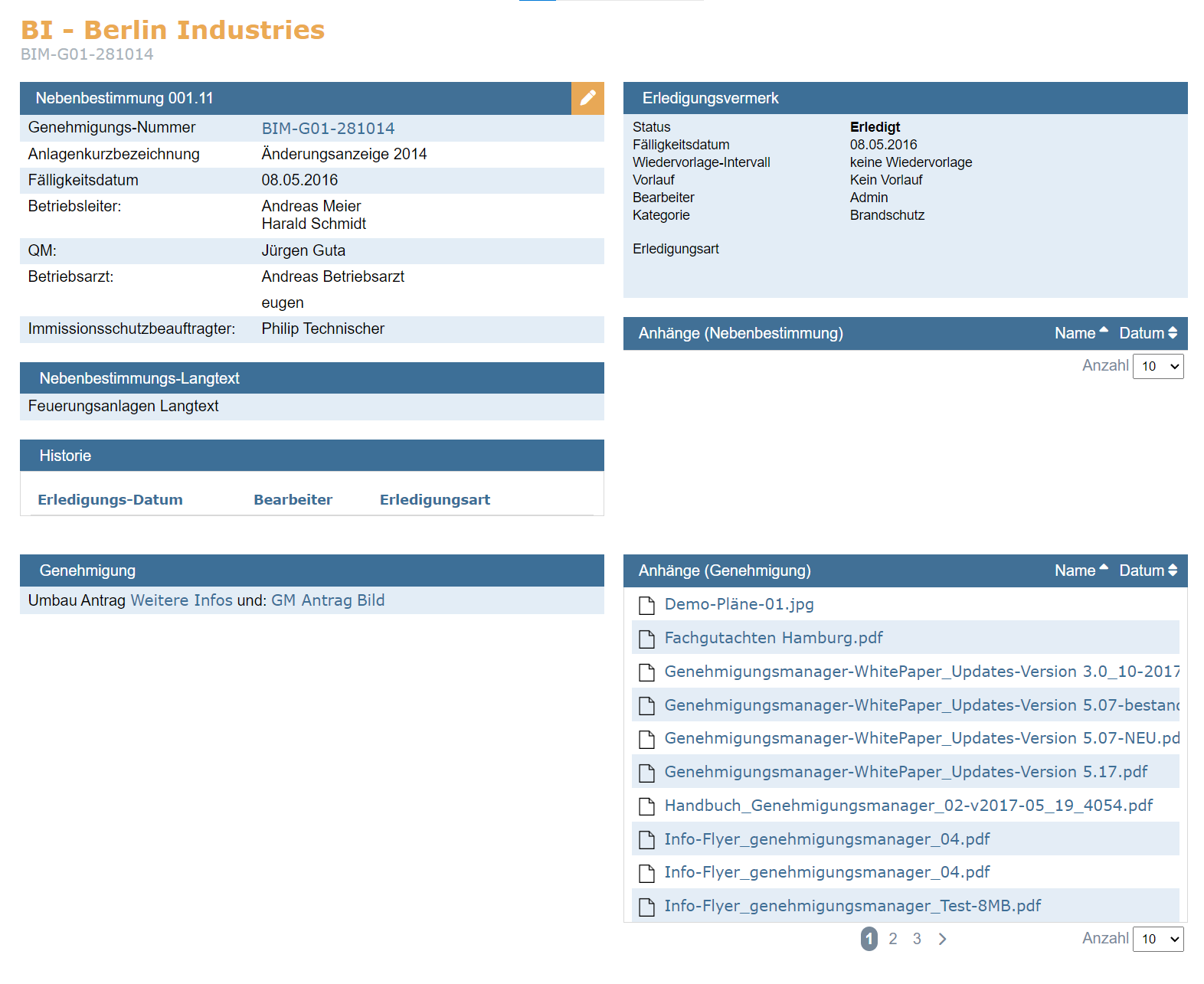Go to page 2 of attachments

(893, 939)
